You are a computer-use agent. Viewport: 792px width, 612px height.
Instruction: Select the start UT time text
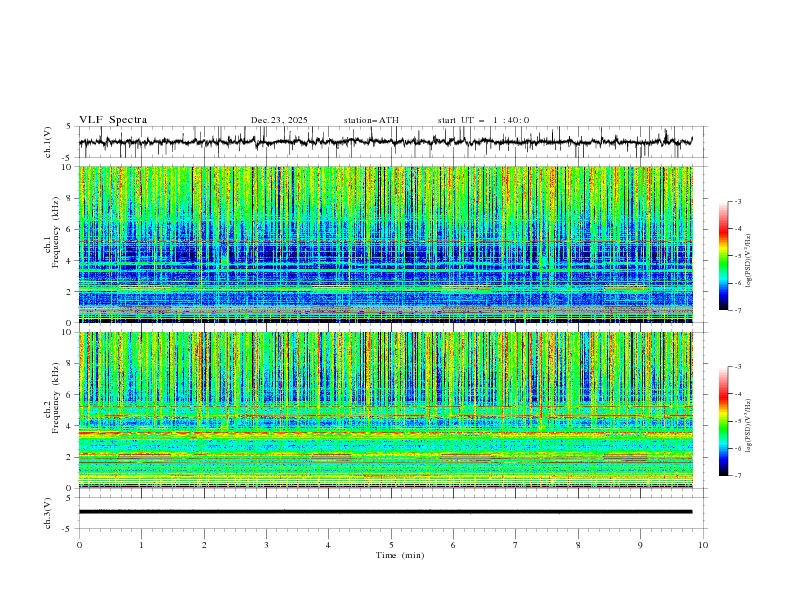tap(483, 120)
